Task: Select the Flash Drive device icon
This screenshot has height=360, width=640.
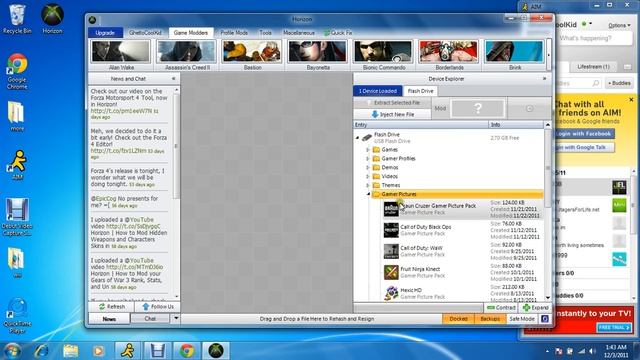Action: [x=367, y=138]
